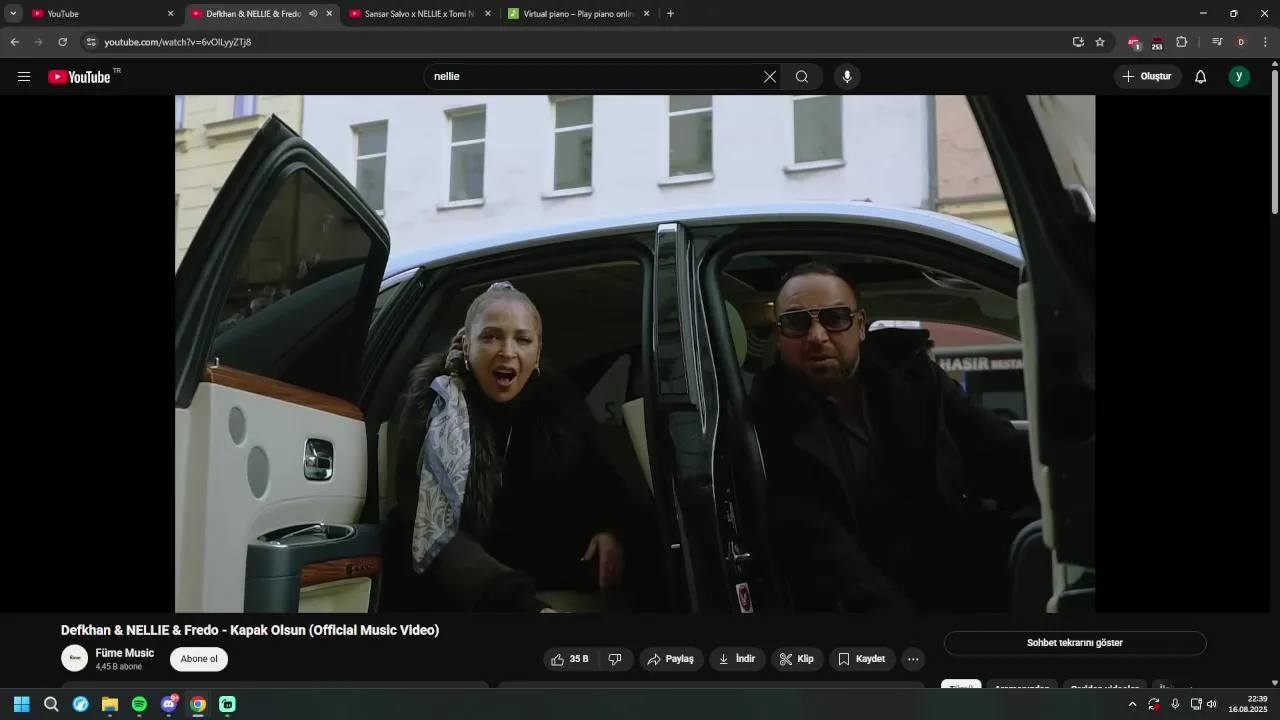Click Sohbet tekrarını göster button
The height and width of the screenshot is (720, 1280).
pos(1075,643)
